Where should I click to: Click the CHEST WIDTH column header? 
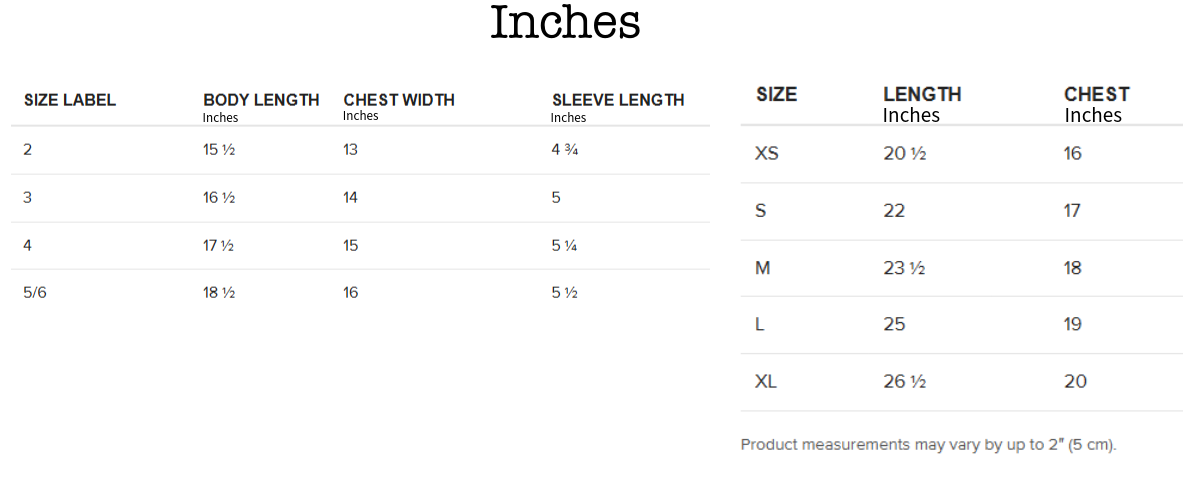tap(399, 100)
